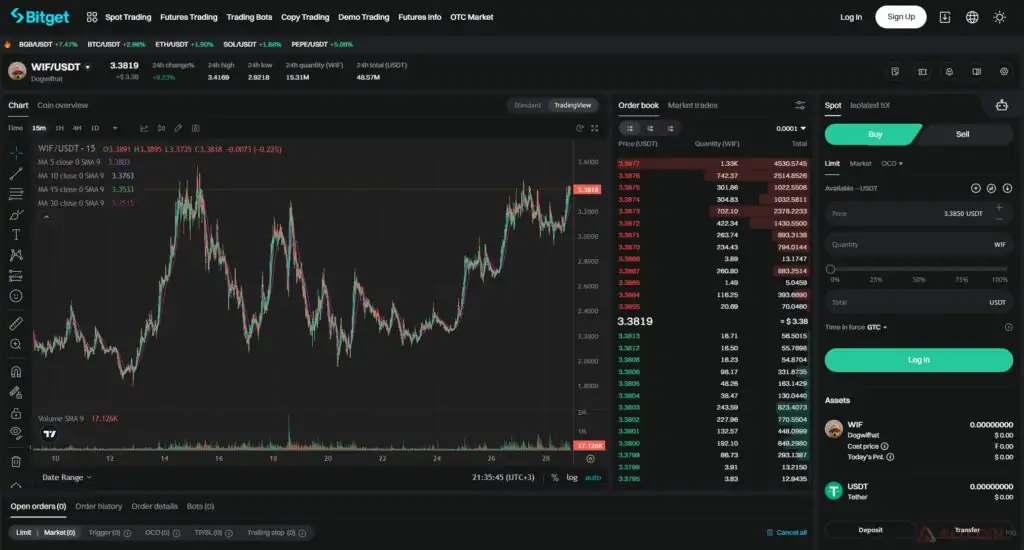Image resolution: width=1024 pixels, height=550 pixels.
Task: Open the language globe icon
Action: [x=972, y=17]
